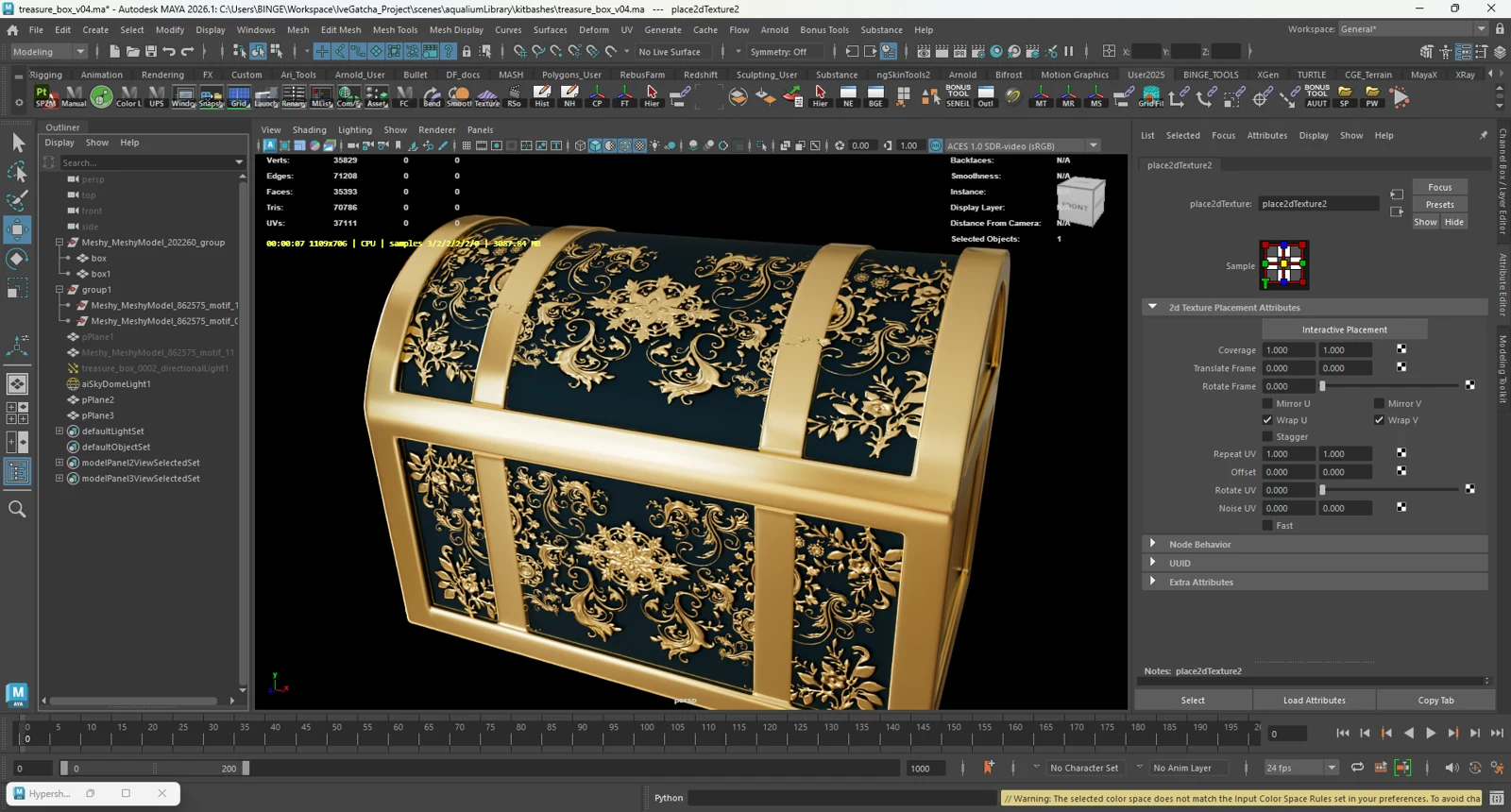Click the Presets button
This screenshot has height=812, width=1511.
click(x=1440, y=205)
